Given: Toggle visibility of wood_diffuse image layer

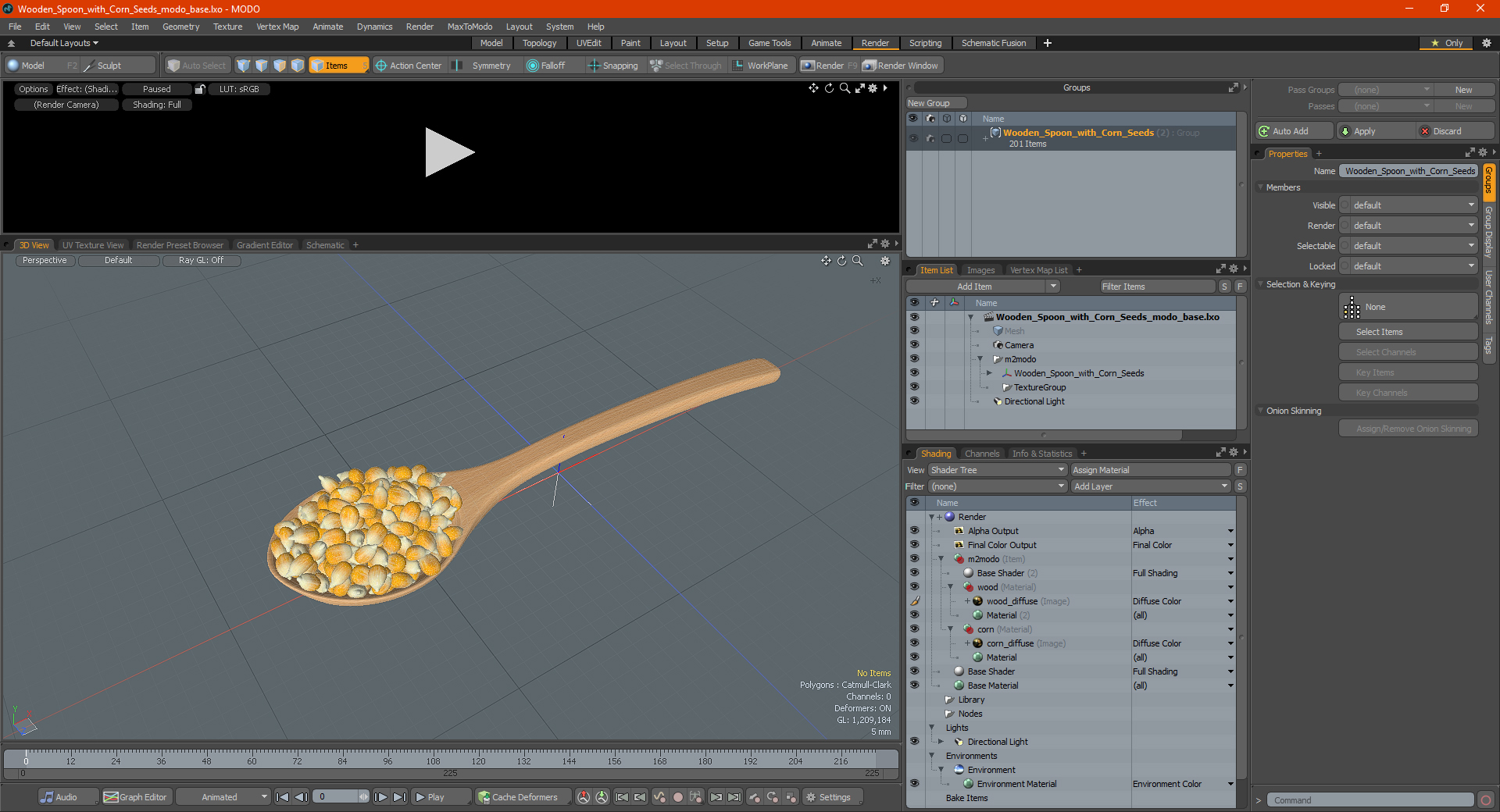Looking at the screenshot, I should click(x=914, y=601).
